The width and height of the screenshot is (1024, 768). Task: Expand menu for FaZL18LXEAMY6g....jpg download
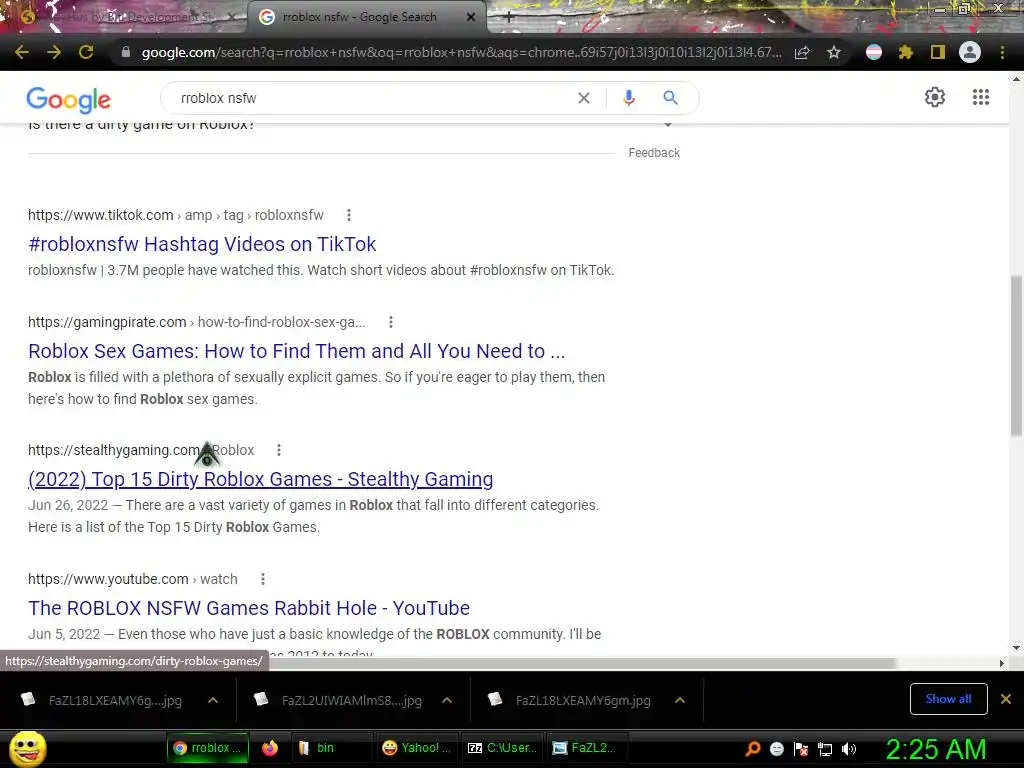213,700
